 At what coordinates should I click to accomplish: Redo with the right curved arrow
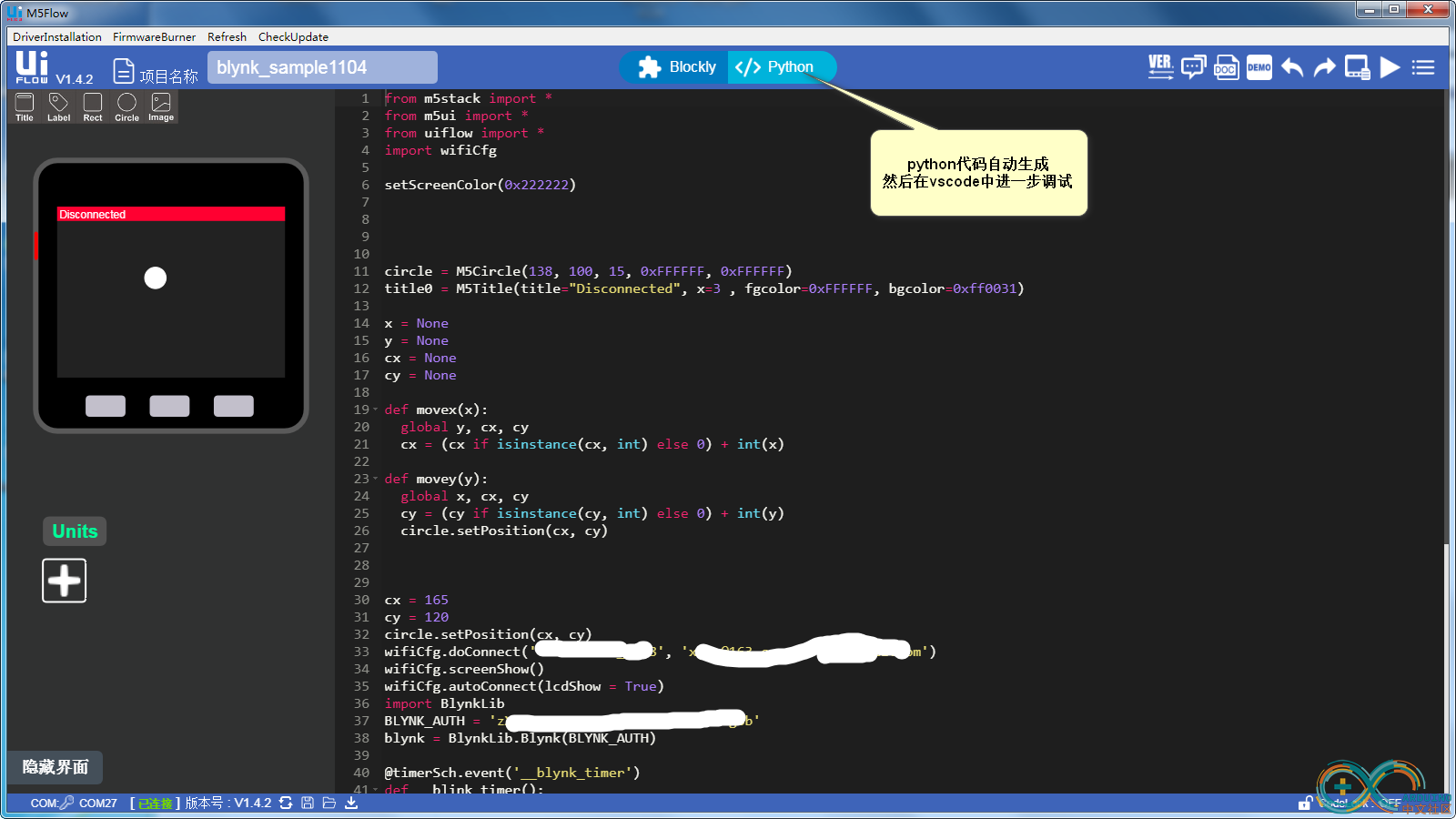(1325, 67)
